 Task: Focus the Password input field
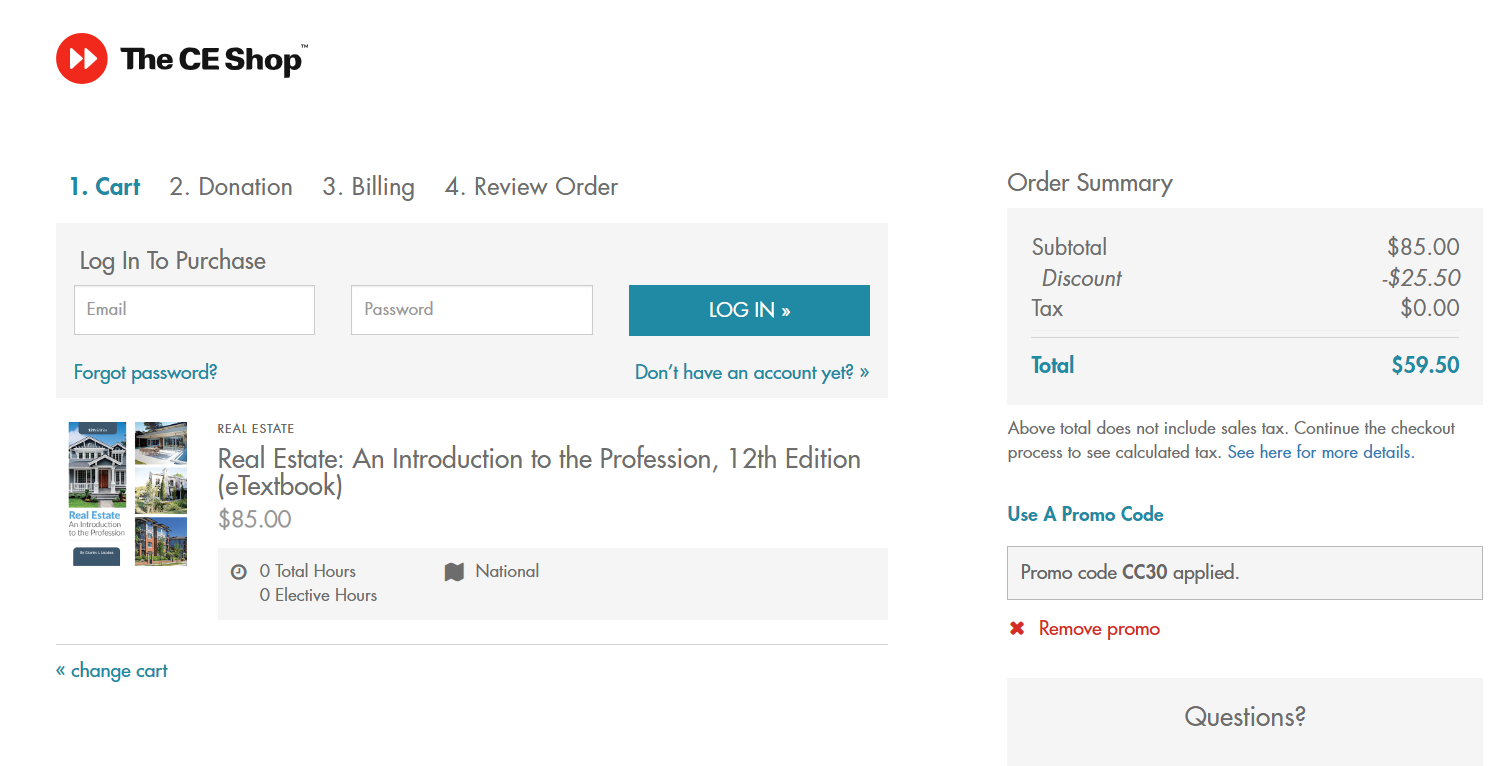pyautogui.click(x=471, y=310)
